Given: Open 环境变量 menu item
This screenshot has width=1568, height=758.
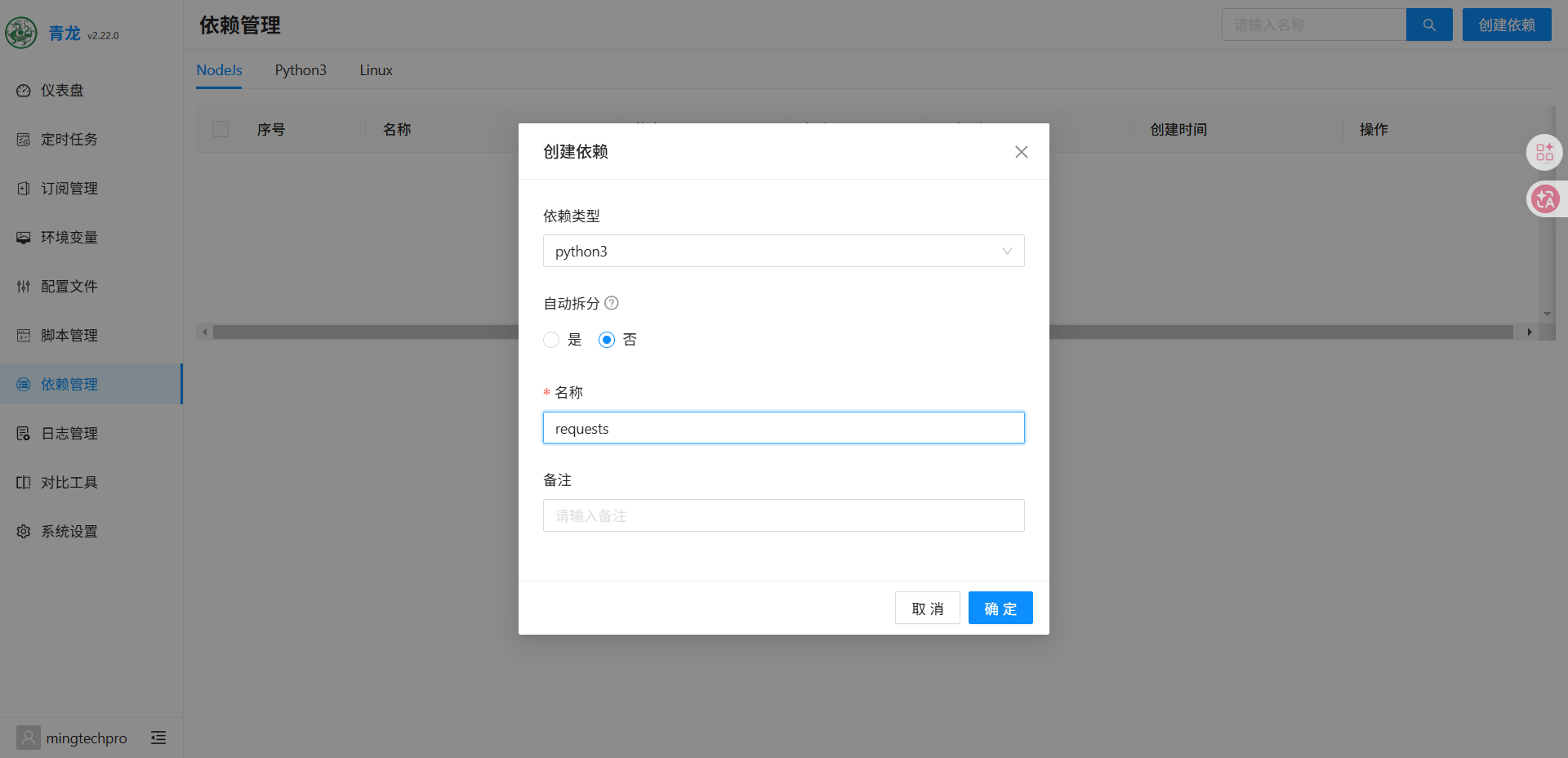Looking at the screenshot, I should pyautogui.click(x=91, y=238).
